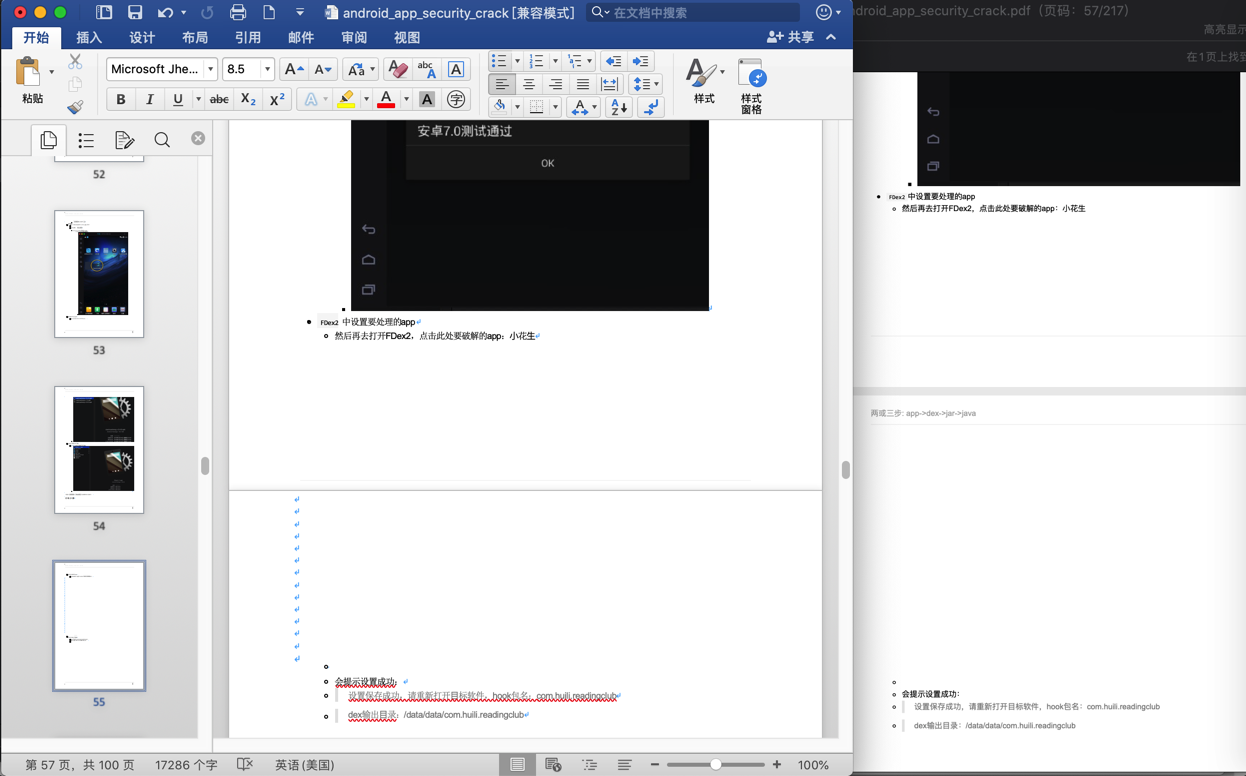Click the 粘贴 (Paste) button
This screenshot has width=1246, height=776.
32,81
